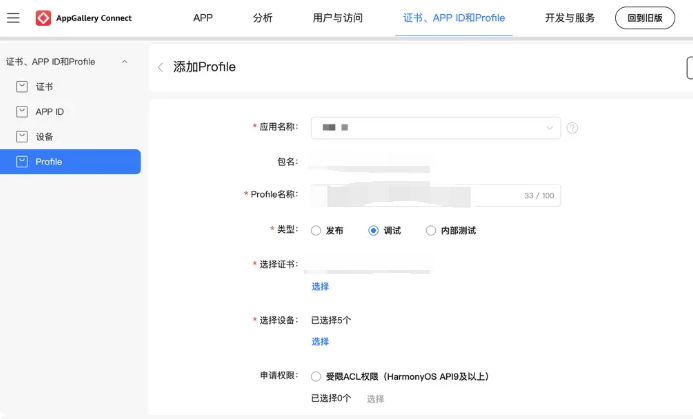The image size is (693, 419).
Task: Open the 分析 top tab
Action: (263, 18)
